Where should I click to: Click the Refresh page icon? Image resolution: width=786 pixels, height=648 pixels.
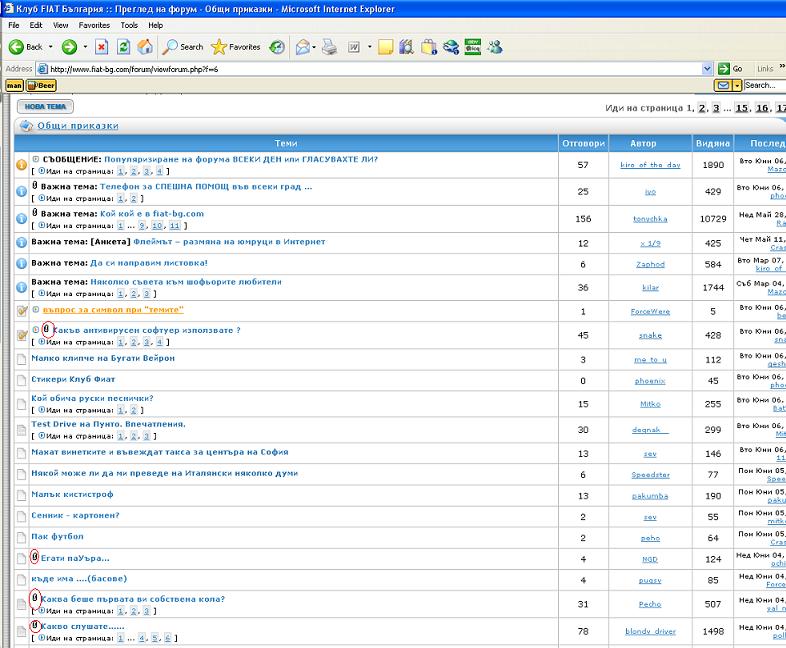point(123,47)
